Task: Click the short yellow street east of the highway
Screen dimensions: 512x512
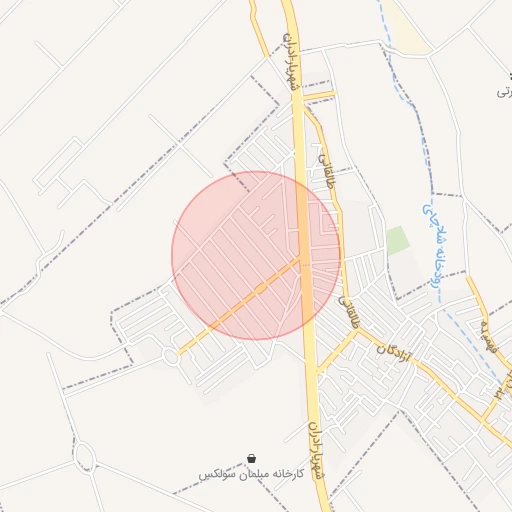Action: (x=319, y=96)
